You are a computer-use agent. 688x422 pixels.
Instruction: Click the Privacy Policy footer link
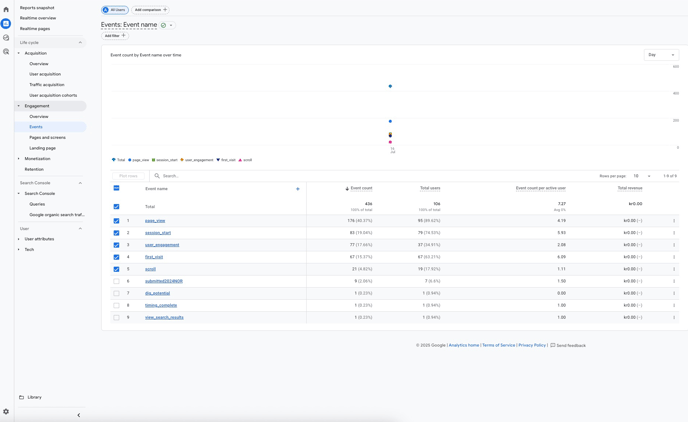(532, 345)
